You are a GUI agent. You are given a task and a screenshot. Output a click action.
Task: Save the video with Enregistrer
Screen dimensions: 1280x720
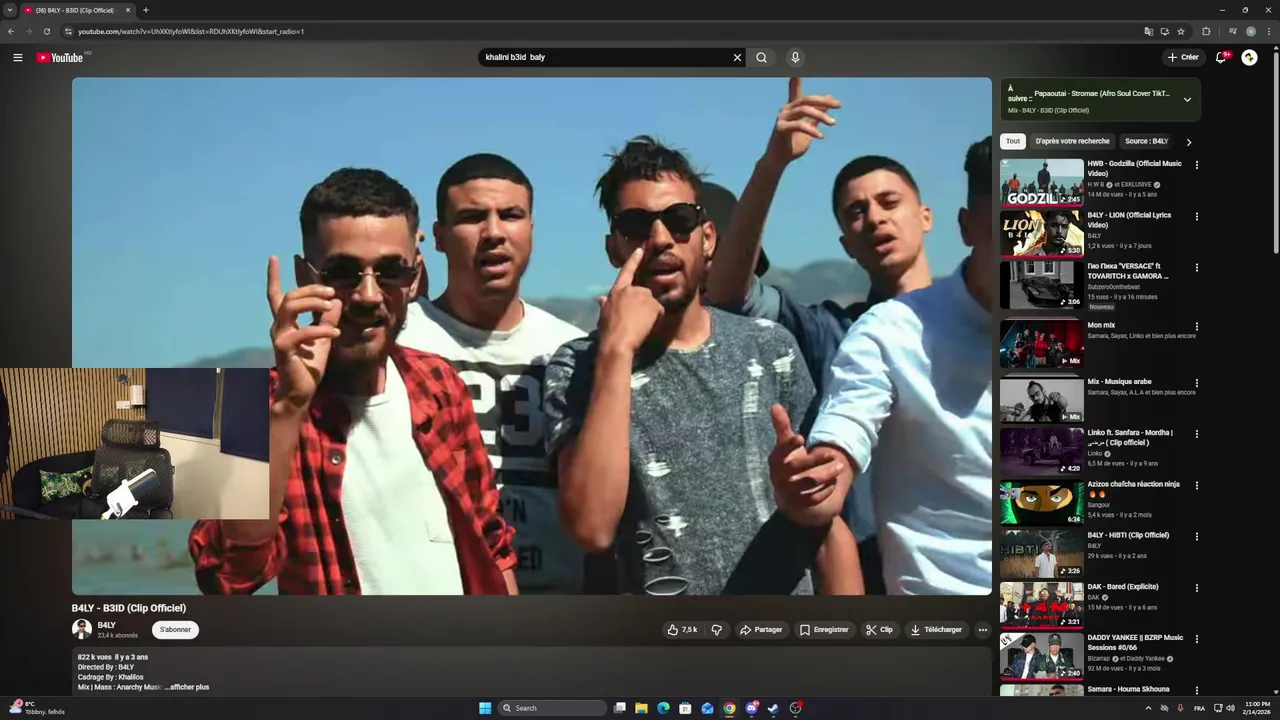point(824,630)
